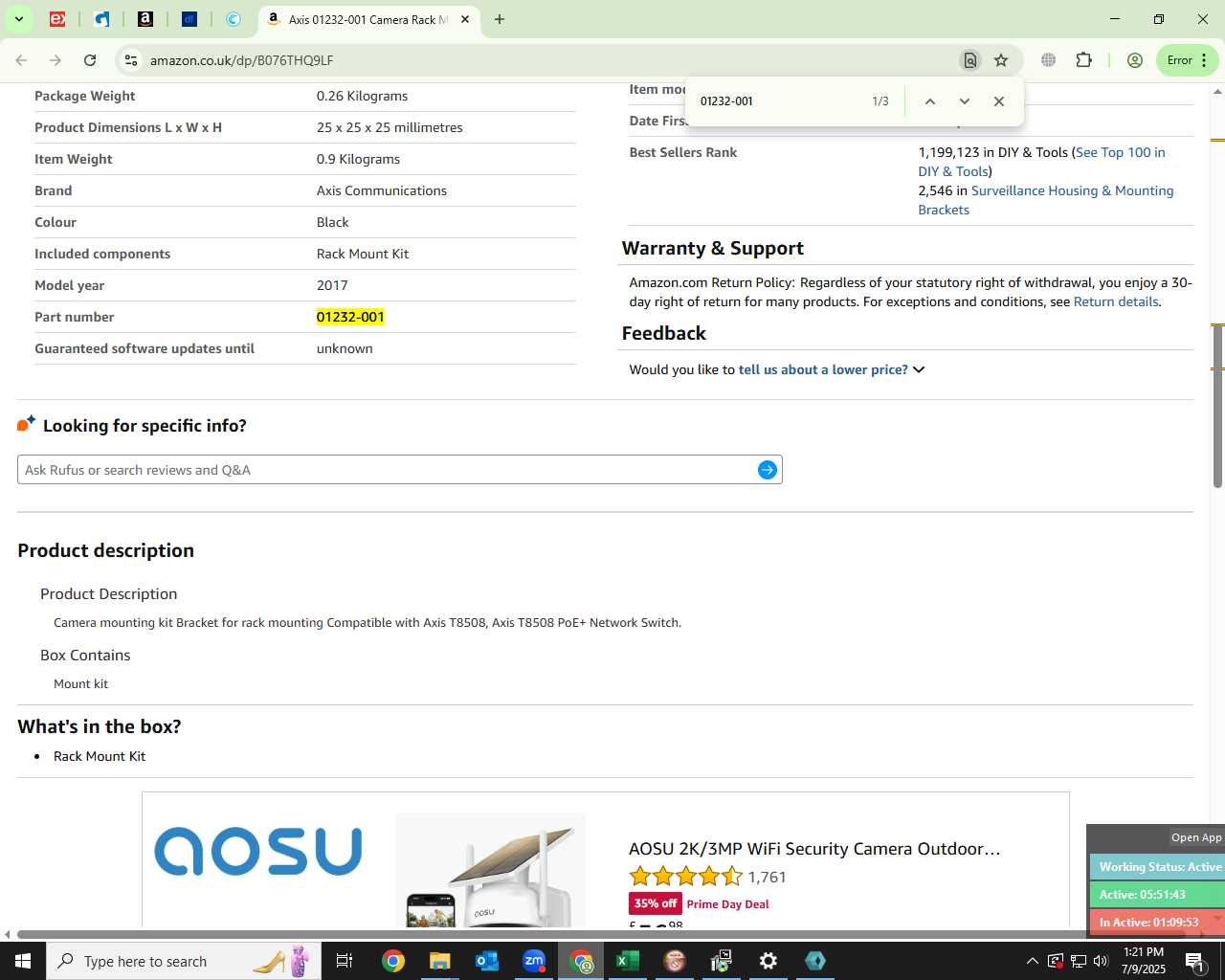This screenshot has width=1225, height=980.
Task: Expand the tab search dropdown
Action: [x=18, y=19]
